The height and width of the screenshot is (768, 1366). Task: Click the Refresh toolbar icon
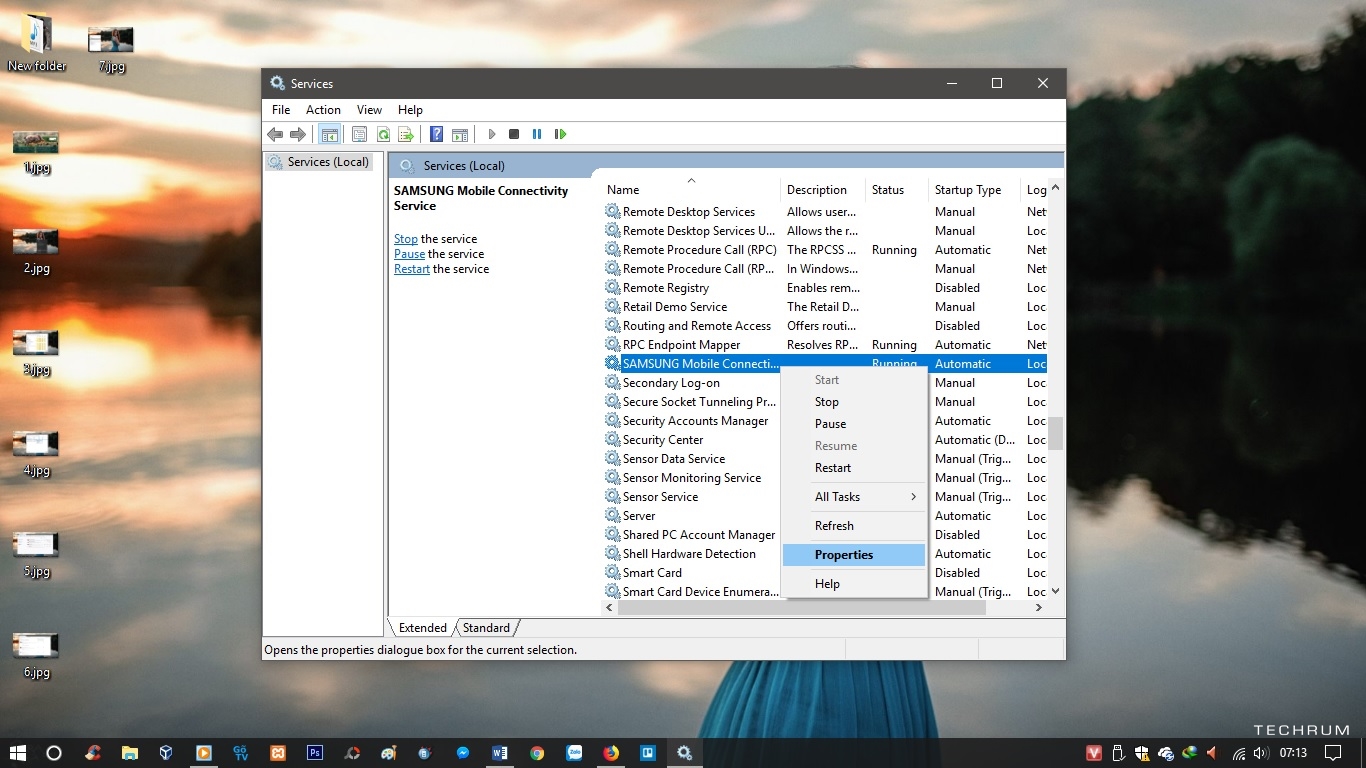point(383,134)
